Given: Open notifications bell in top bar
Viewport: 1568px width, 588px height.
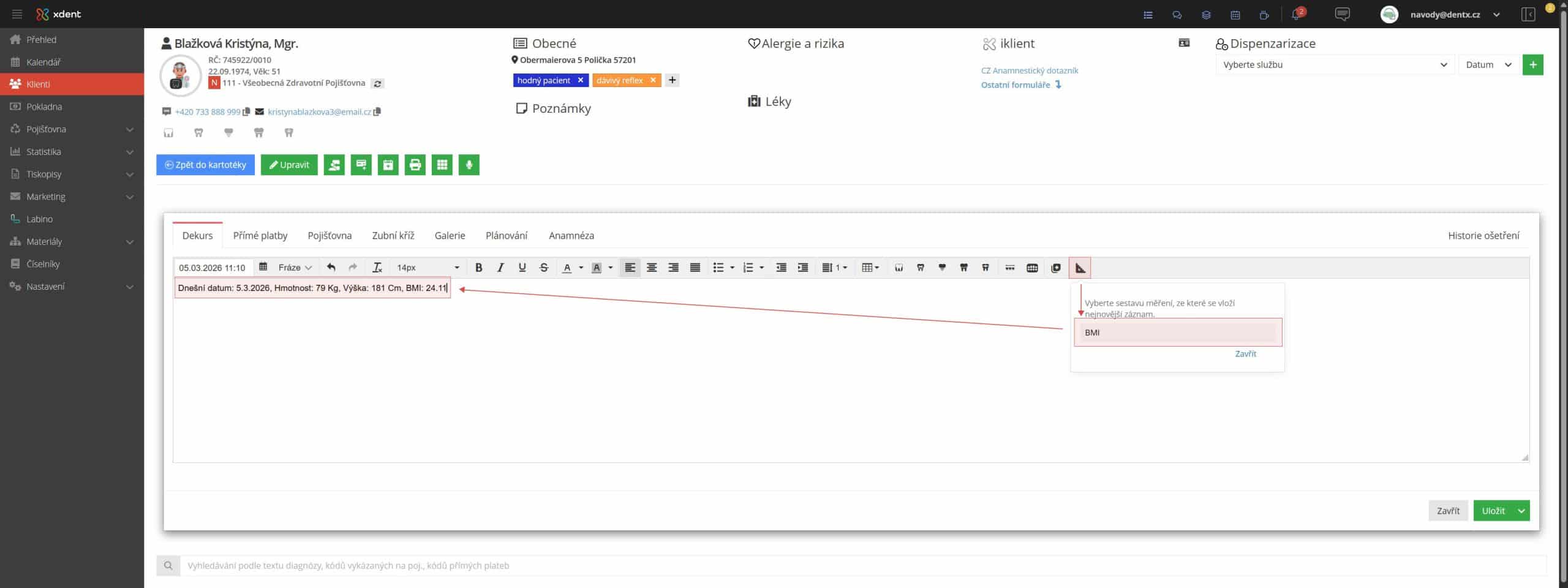Looking at the screenshot, I should [x=1295, y=15].
